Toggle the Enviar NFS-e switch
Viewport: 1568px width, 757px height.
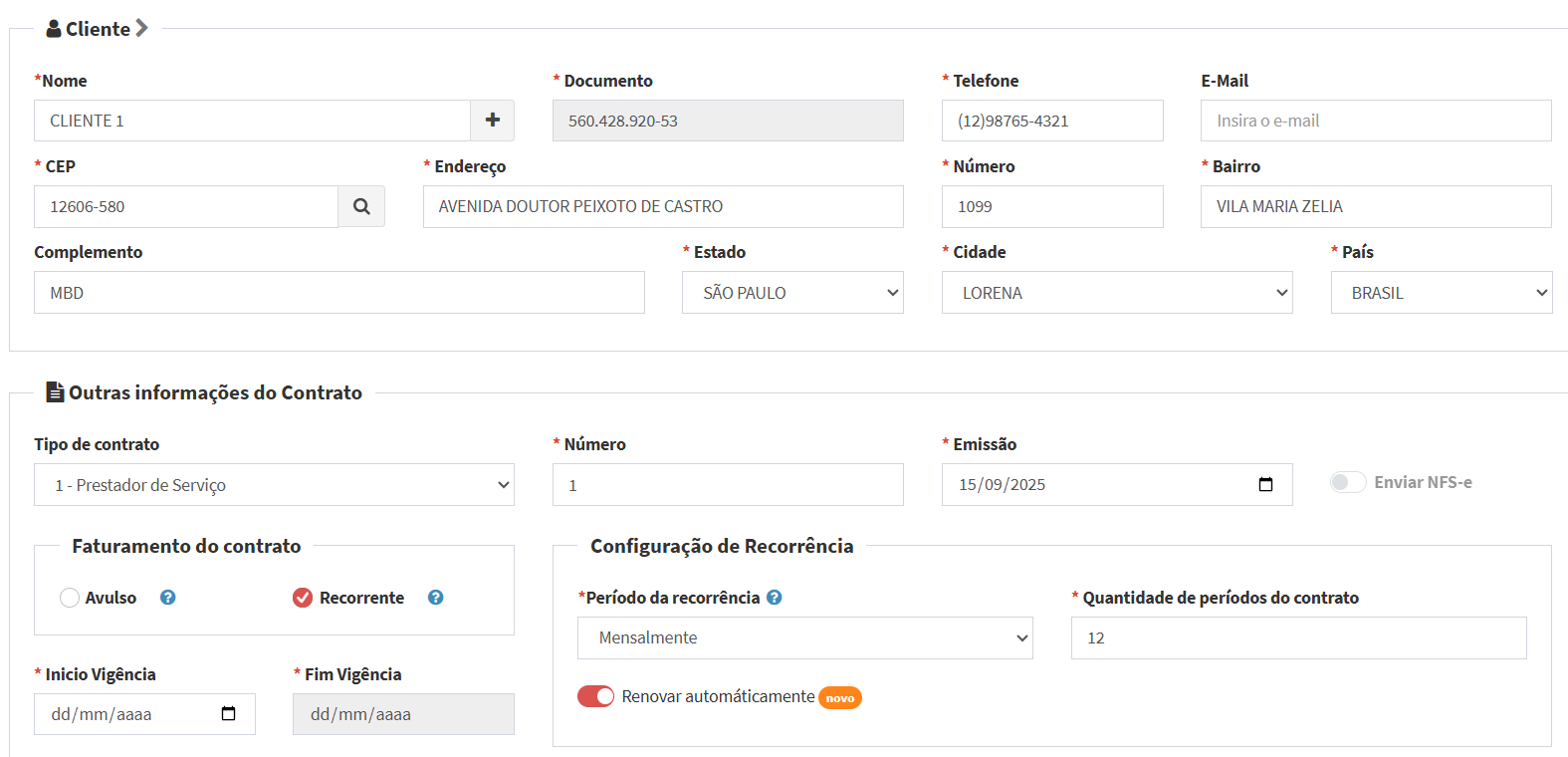[1348, 482]
